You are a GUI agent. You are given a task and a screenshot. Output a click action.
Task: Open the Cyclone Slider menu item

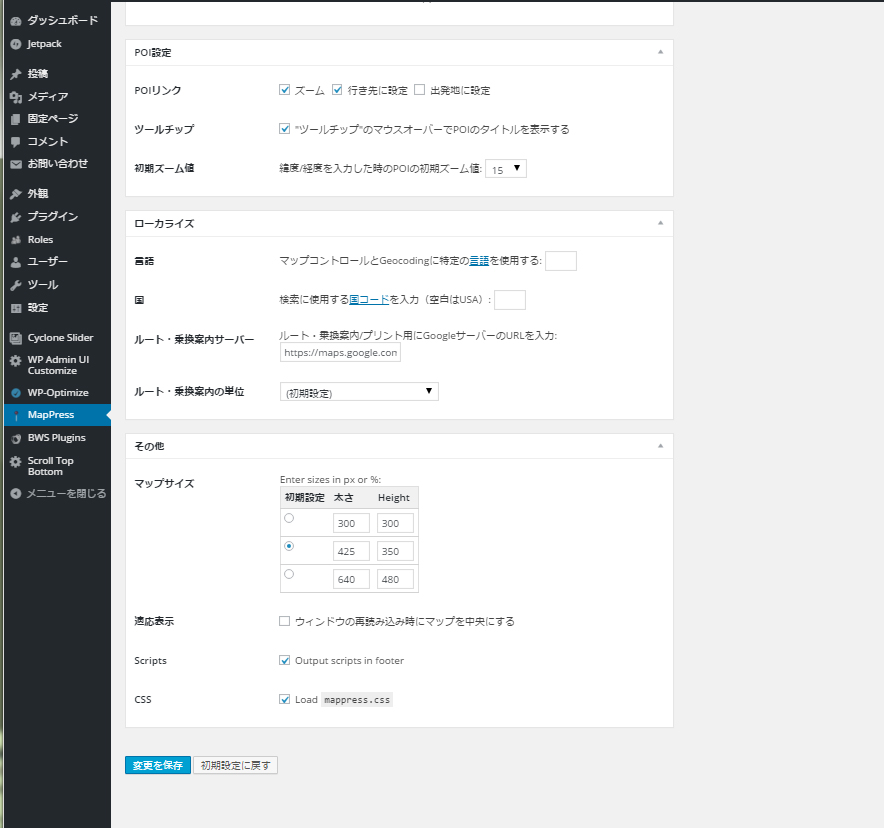point(59,338)
